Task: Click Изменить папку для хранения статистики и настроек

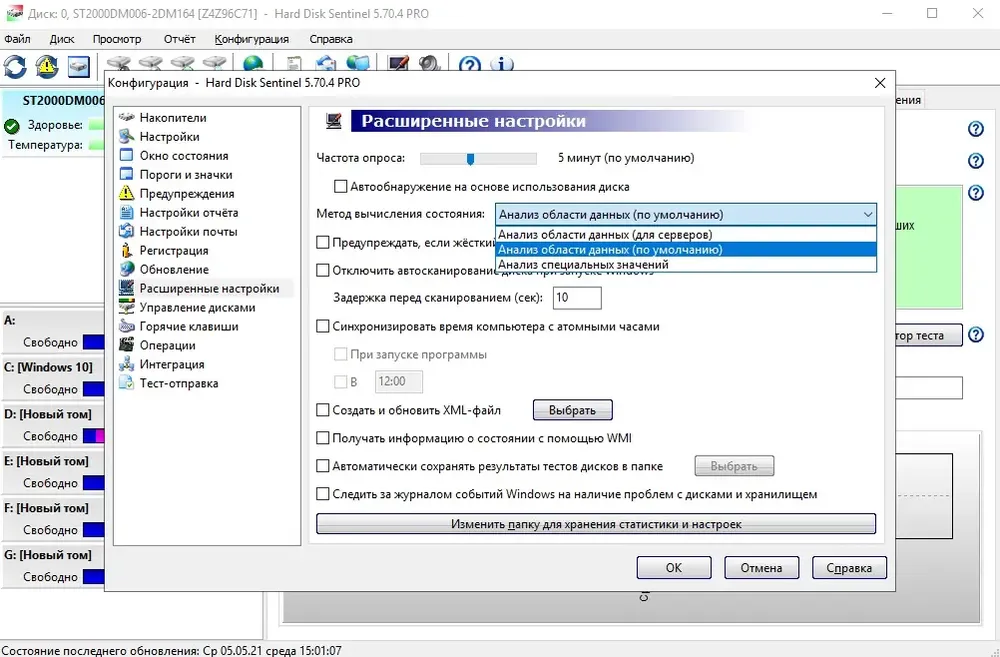Action: 596,524
